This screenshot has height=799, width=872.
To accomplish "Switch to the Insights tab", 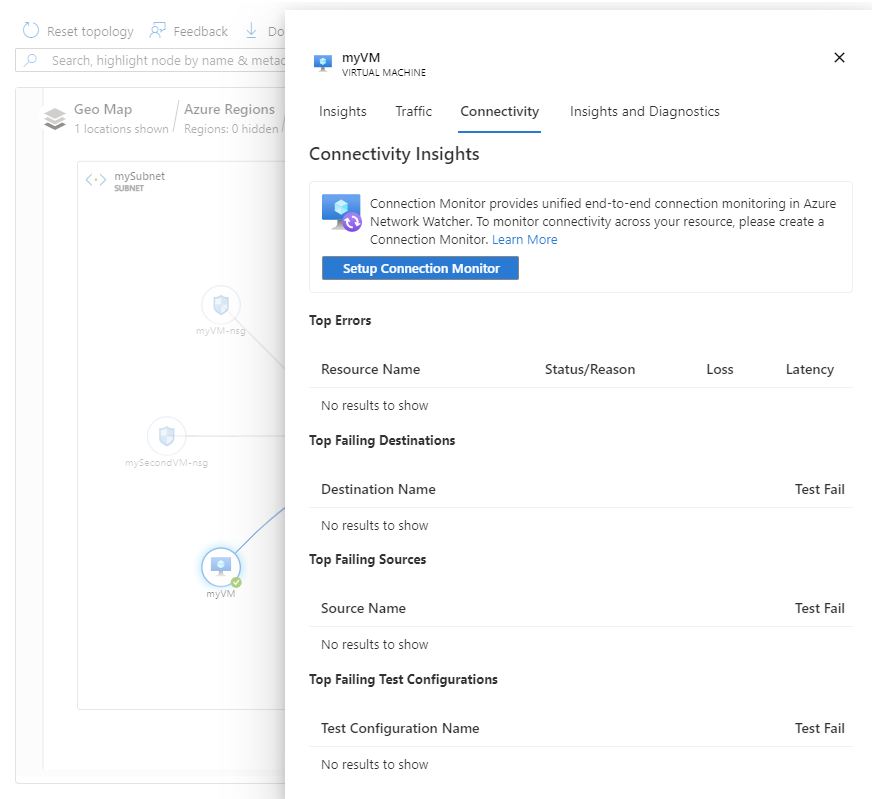I will [x=343, y=111].
